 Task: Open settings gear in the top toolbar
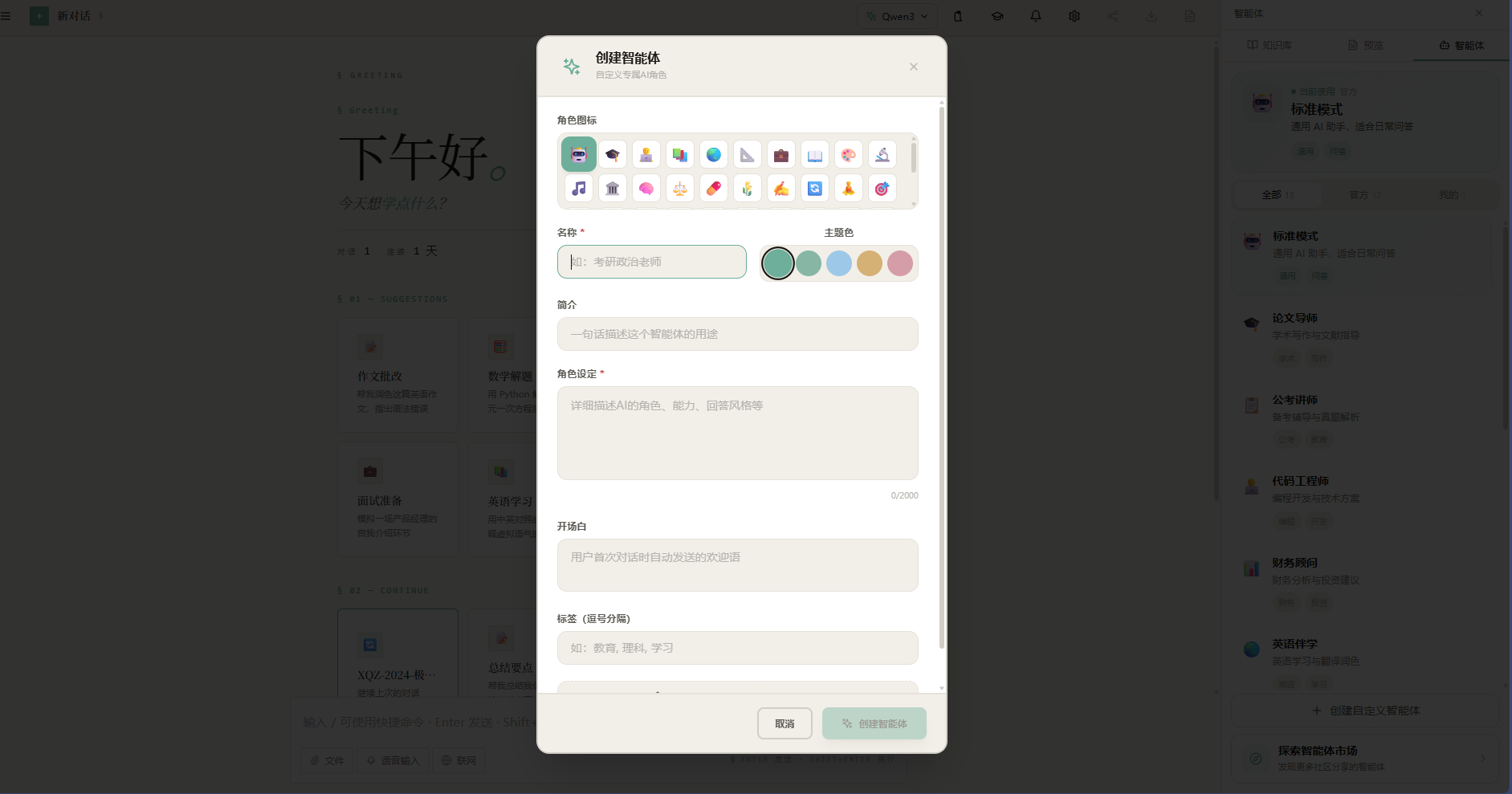[1074, 16]
